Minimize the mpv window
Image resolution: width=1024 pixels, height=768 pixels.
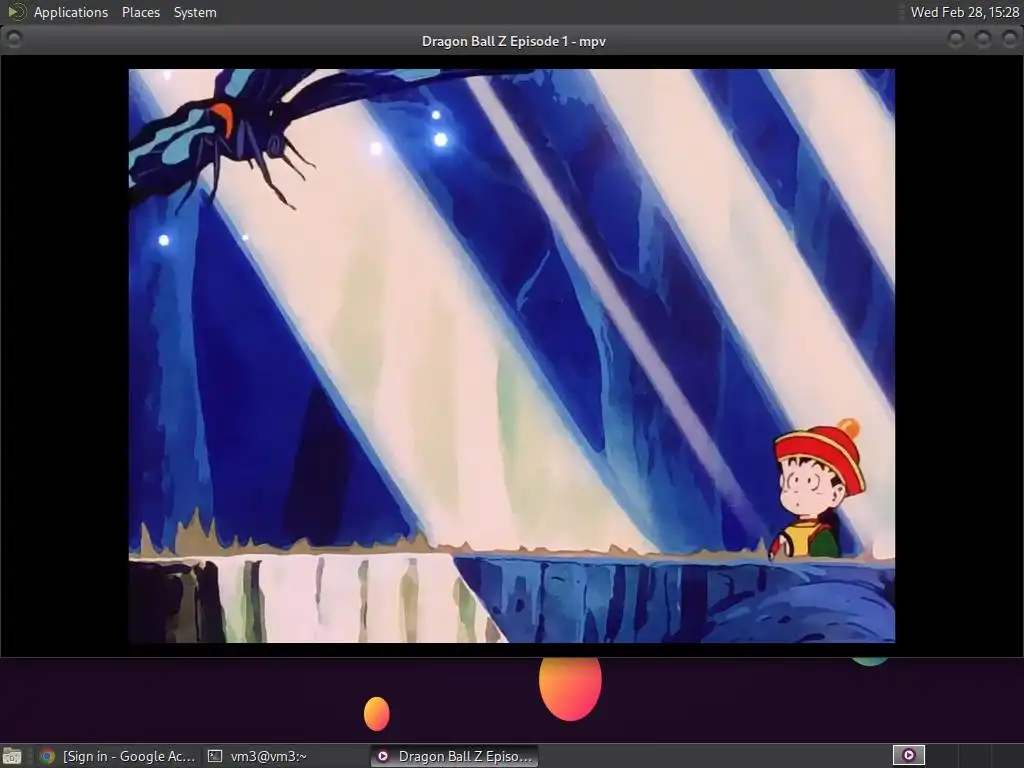(955, 40)
